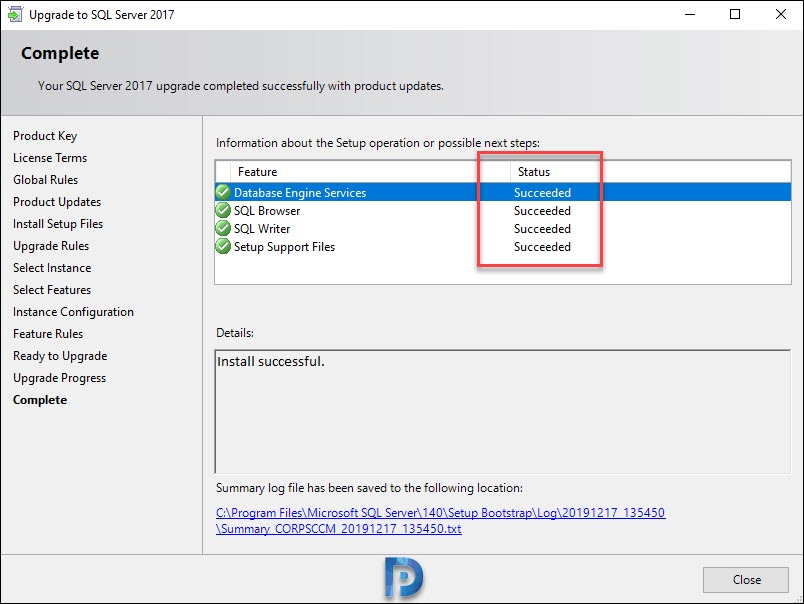Click the Succeeded status for SQL Browser

point(542,211)
